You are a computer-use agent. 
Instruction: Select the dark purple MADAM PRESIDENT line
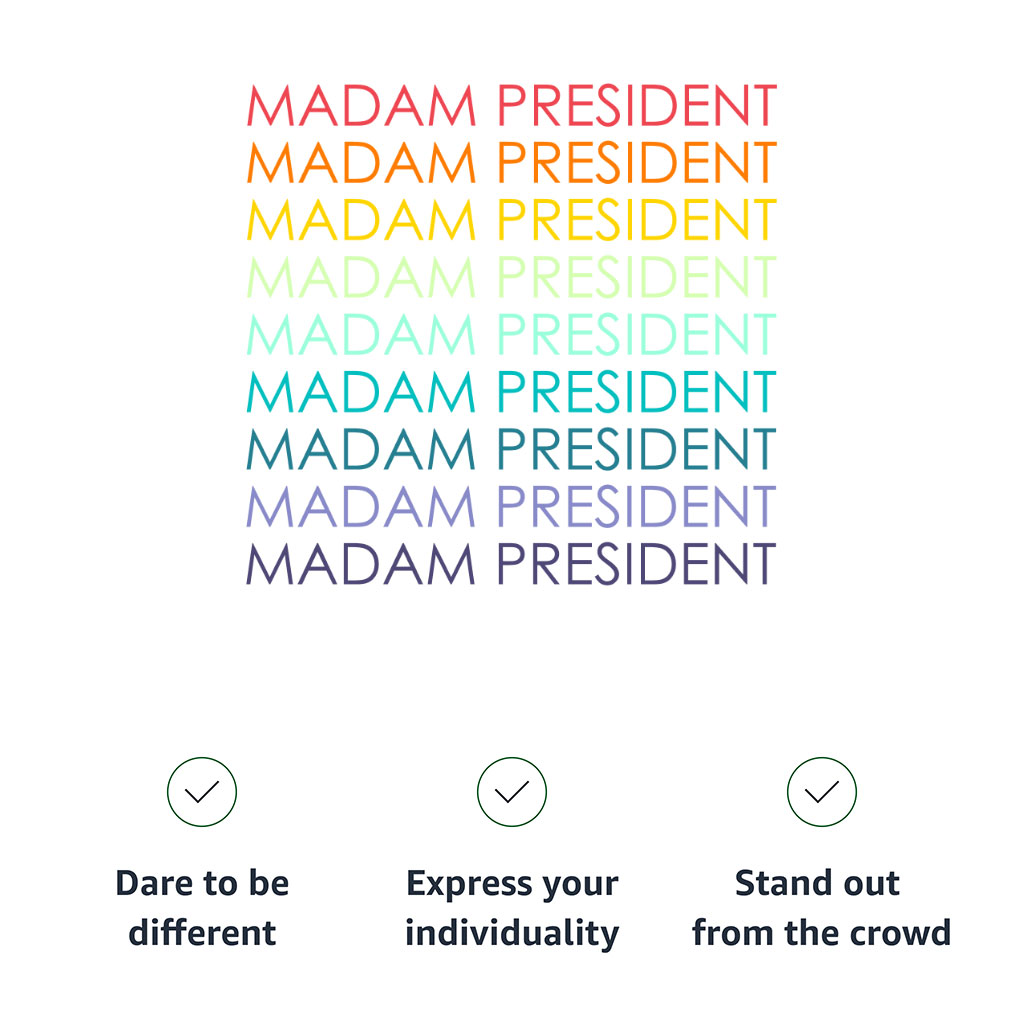(x=512, y=564)
